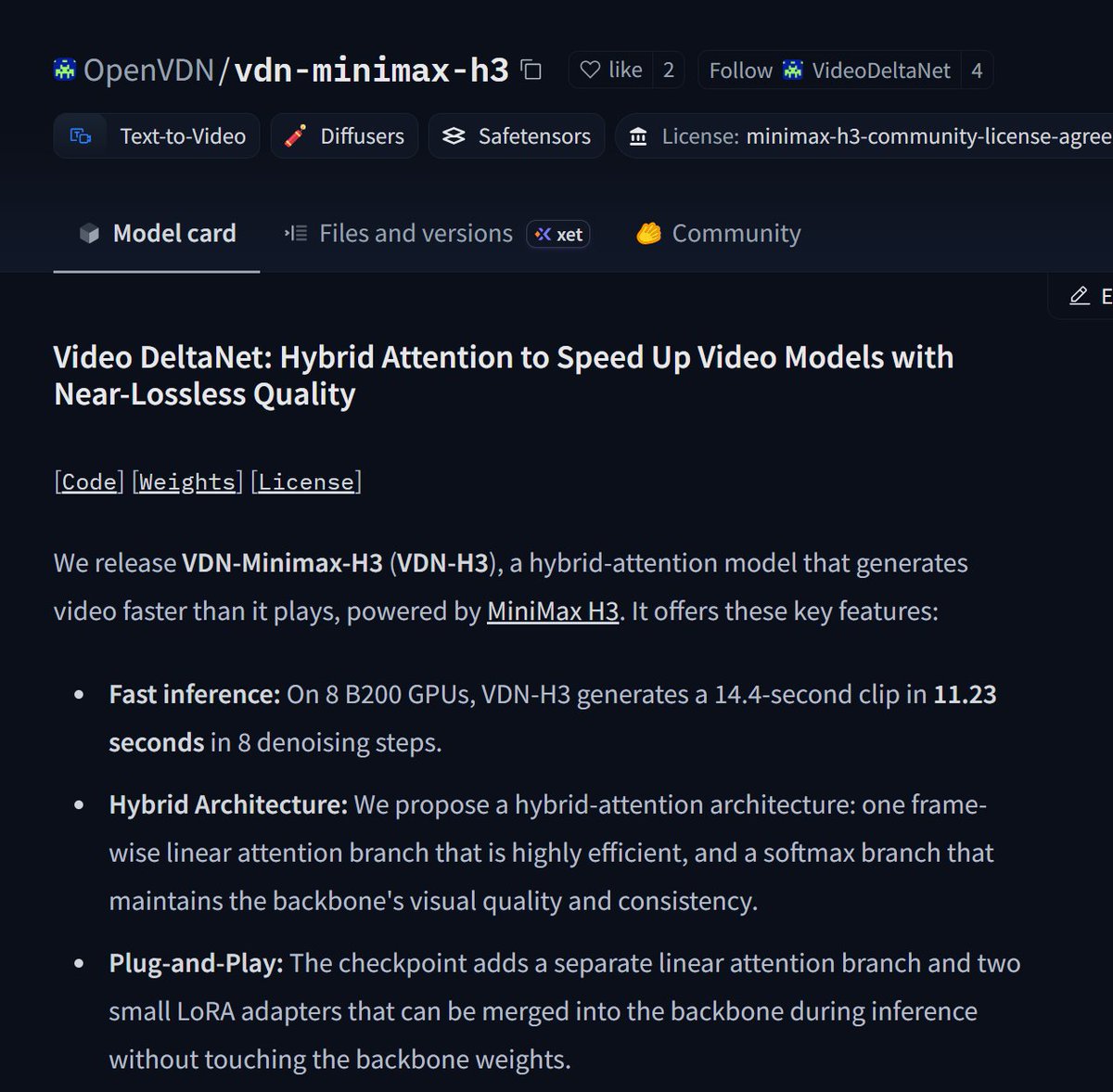Follow the VideoDeltaNet organization

829,71
